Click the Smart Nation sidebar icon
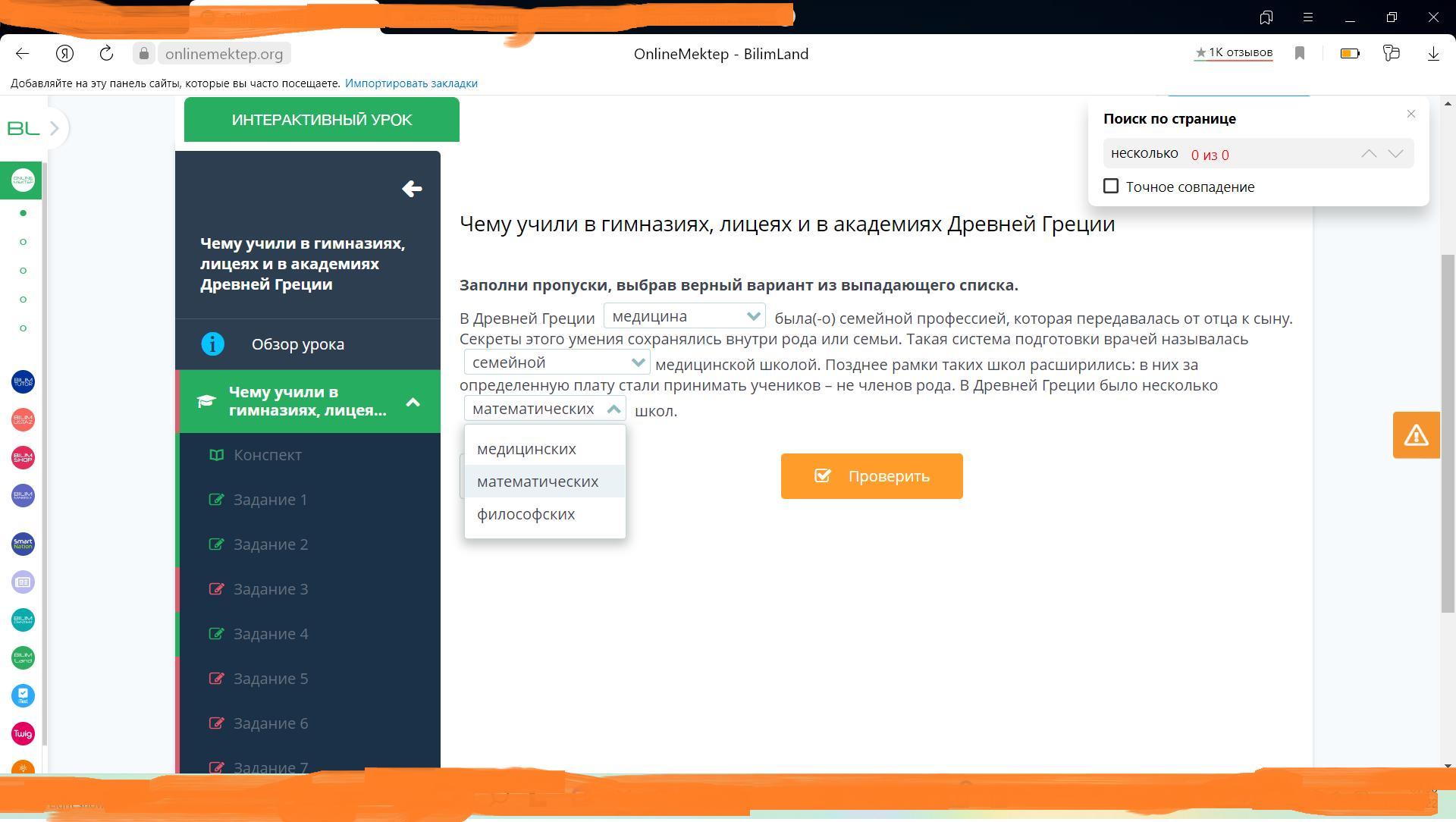The height and width of the screenshot is (822, 1456). pyautogui.click(x=23, y=544)
